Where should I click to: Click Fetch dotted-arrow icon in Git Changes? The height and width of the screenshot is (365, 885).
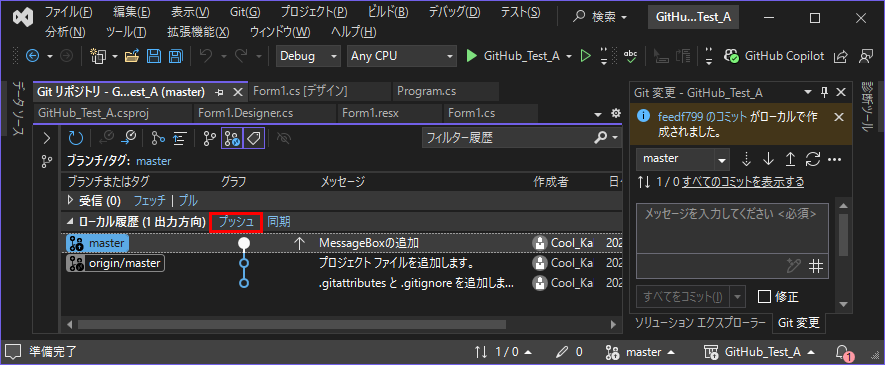(747, 160)
